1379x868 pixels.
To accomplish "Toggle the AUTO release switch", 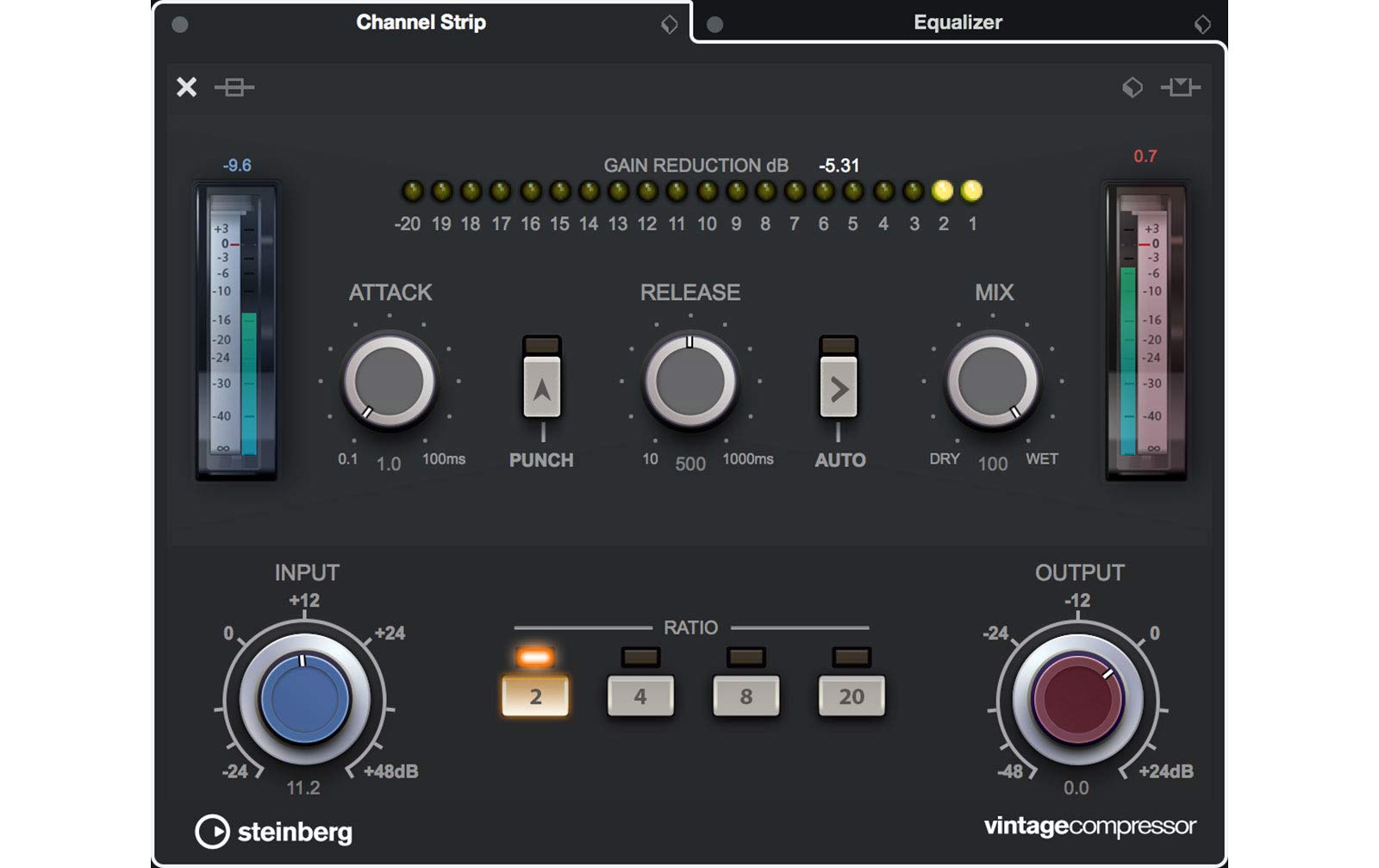I will tap(839, 385).
